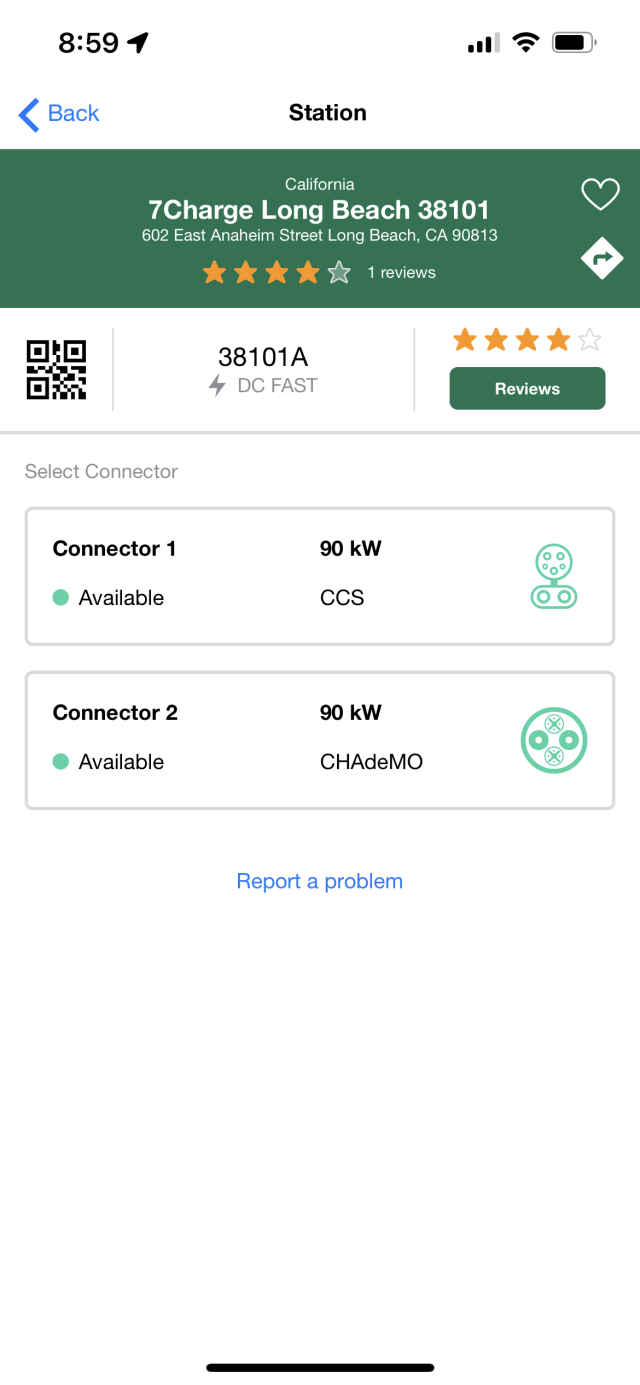This screenshot has width=640, height=1385.
Task: Toggle favorite status for 7Charge Long Beach 38101
Action: coord(600,195)
